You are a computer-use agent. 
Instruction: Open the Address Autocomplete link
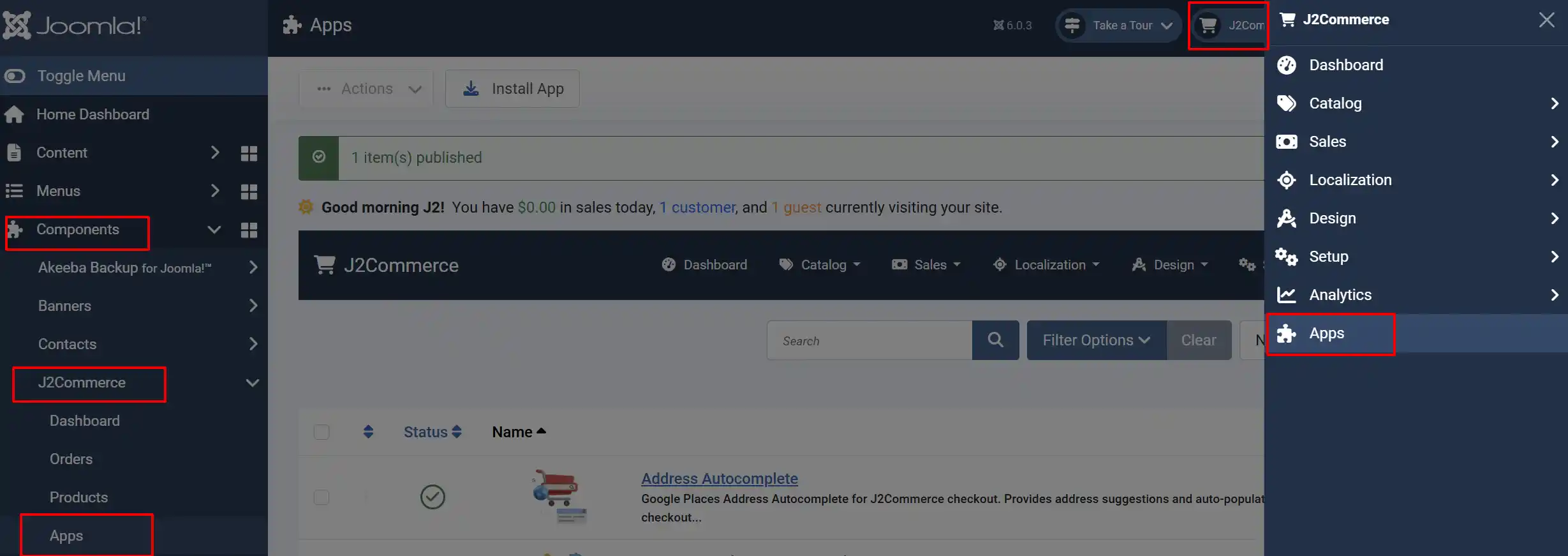(x=720, y=479)
